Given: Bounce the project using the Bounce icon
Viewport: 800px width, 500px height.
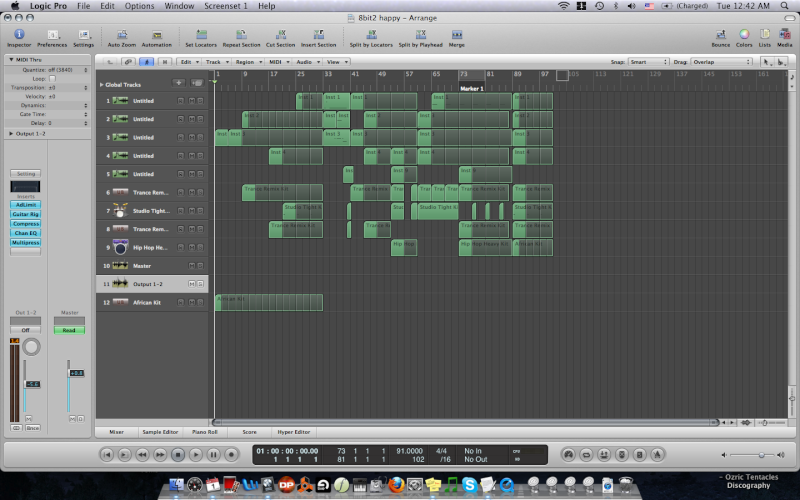Looking at the screenshot, I should tap(720, 35).
